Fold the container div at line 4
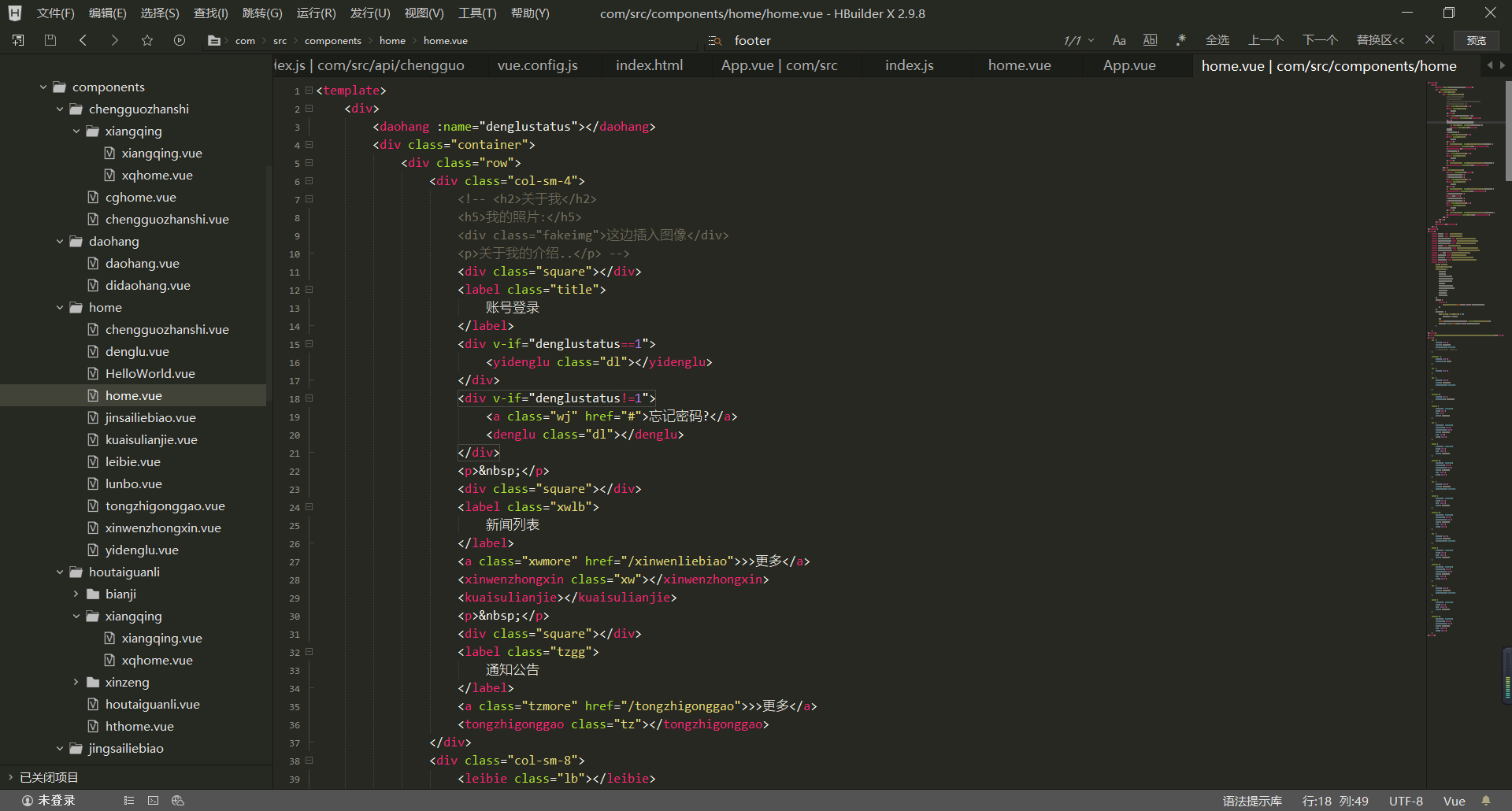 309,145
